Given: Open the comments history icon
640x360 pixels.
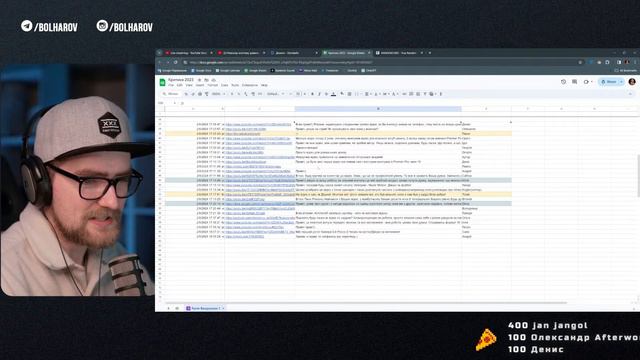Looking at the screenshot, I should click(574, 82).
